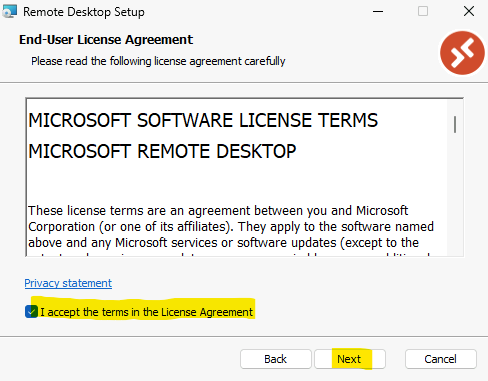Click the Remote Desktop Setup title bar icon
The height and width of the screenshot is (381, 488).
point(9,11)
